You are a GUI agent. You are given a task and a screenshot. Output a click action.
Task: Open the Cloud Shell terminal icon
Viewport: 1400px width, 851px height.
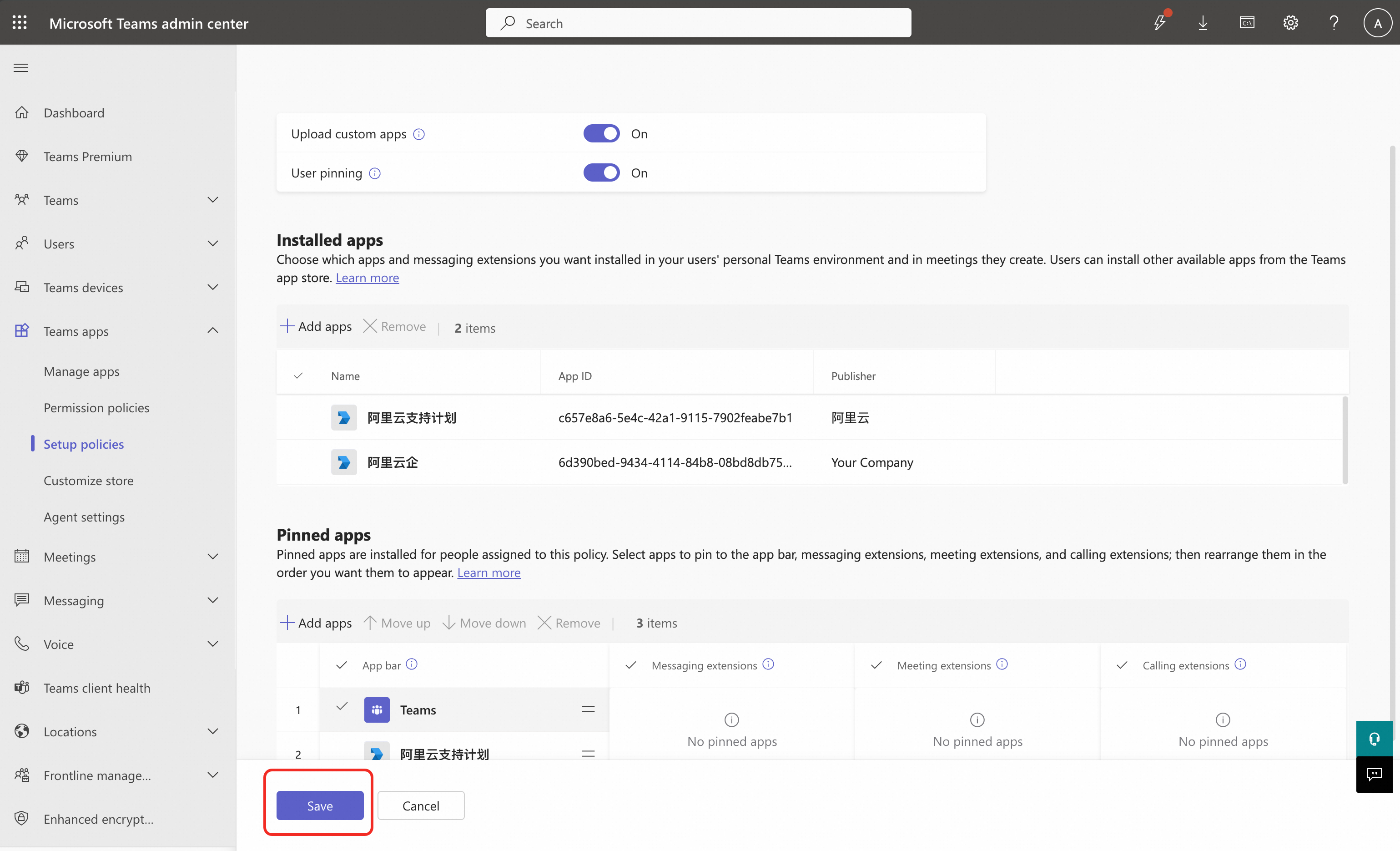tap(1247, 23)
